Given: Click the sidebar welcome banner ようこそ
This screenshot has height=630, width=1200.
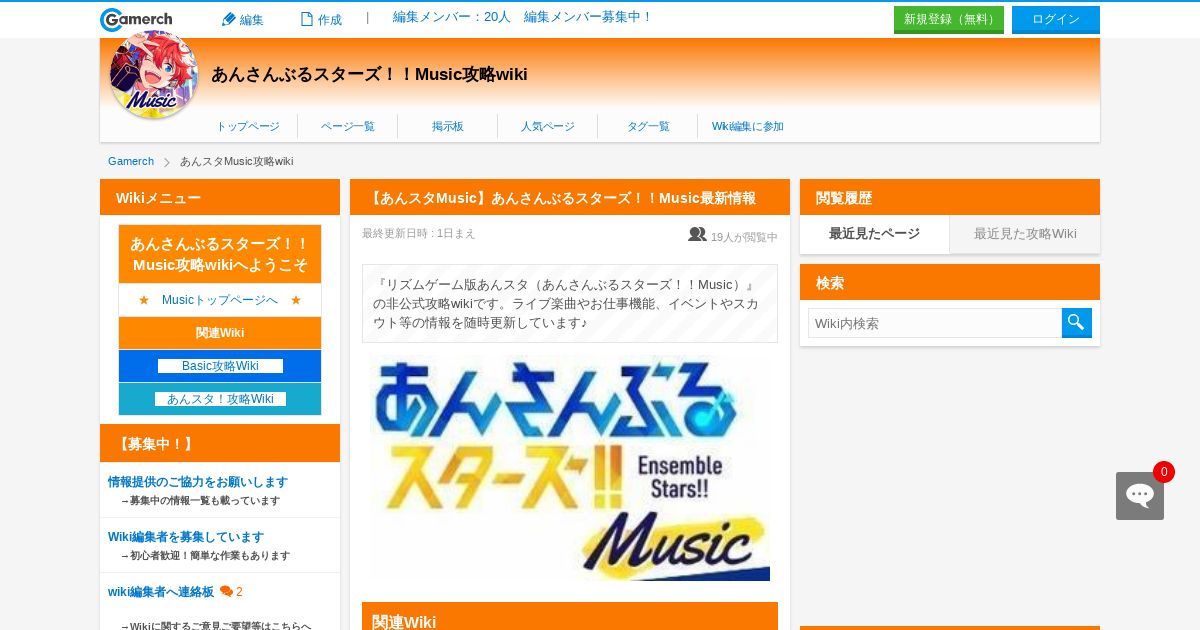Looking at the screenshot, I should click(x=220, y=254).
